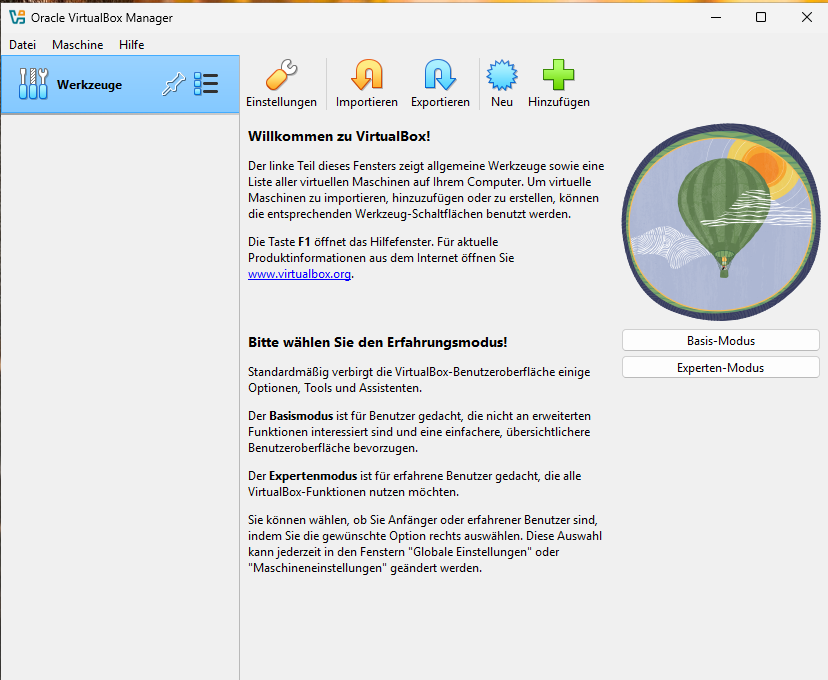
Task: Click the hot air balloon illustration
Action: (721, 222)
